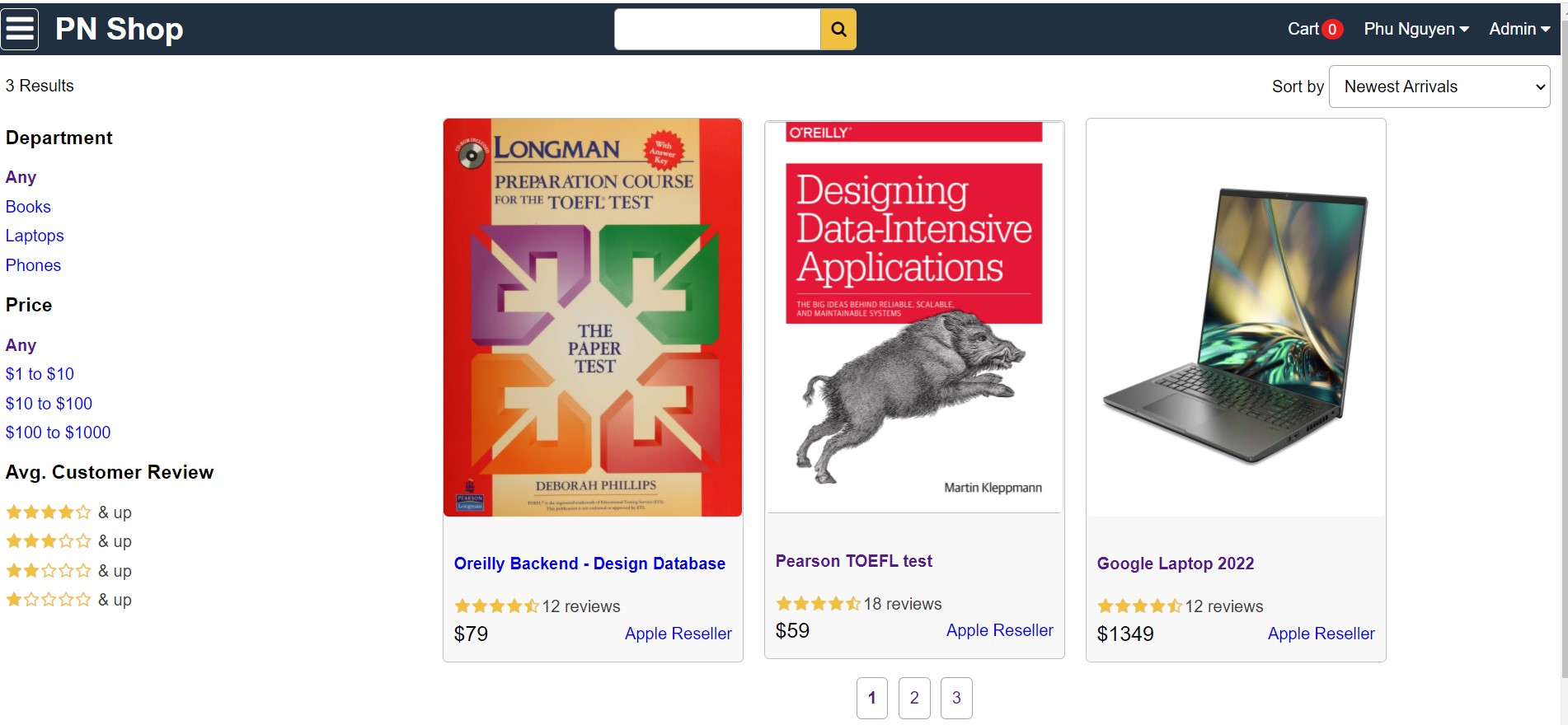
Task: Filter by four stars & up rating
Action: [x=68, y=512]
